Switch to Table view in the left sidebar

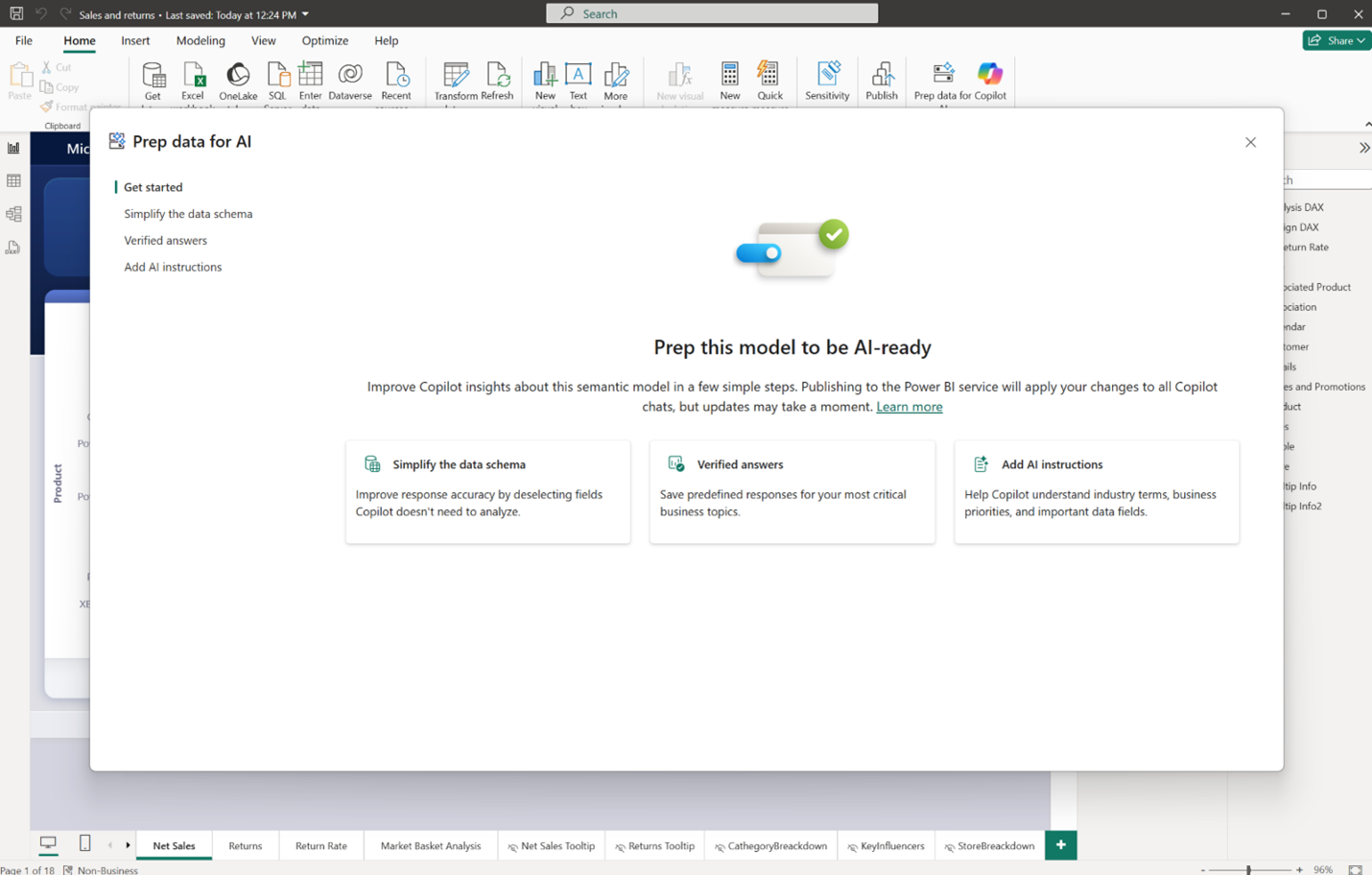(x=13, y=180)
